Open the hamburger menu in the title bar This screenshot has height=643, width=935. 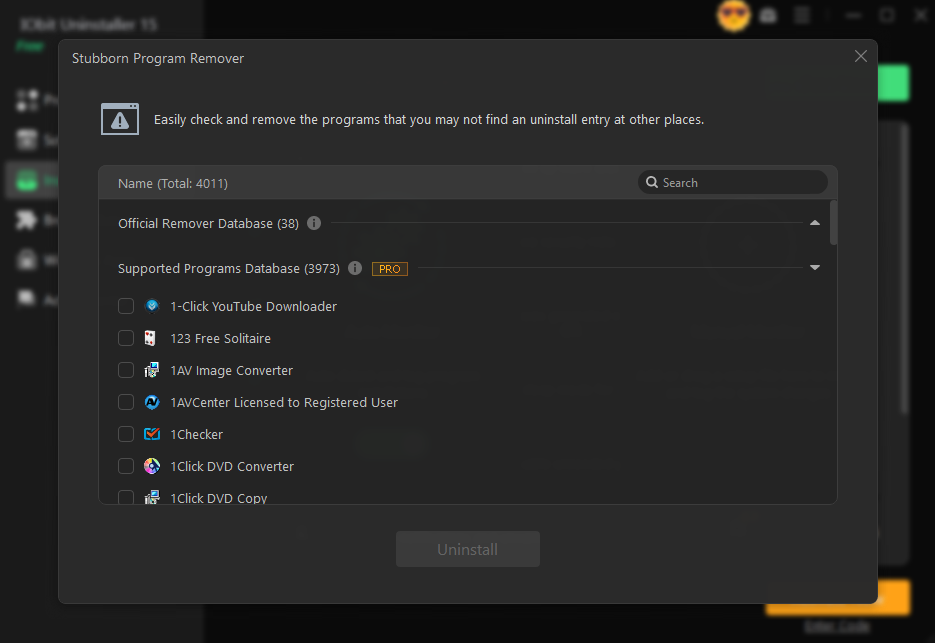(802, 16)
